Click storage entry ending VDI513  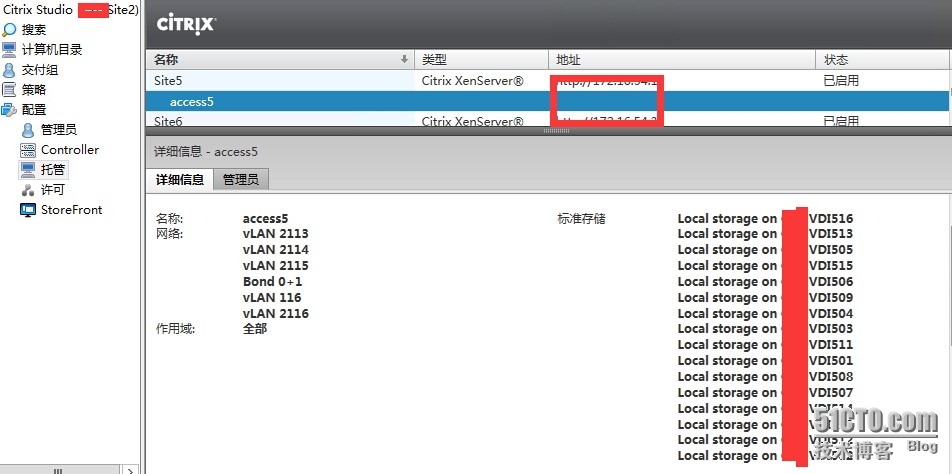click(x=765, y=234)
